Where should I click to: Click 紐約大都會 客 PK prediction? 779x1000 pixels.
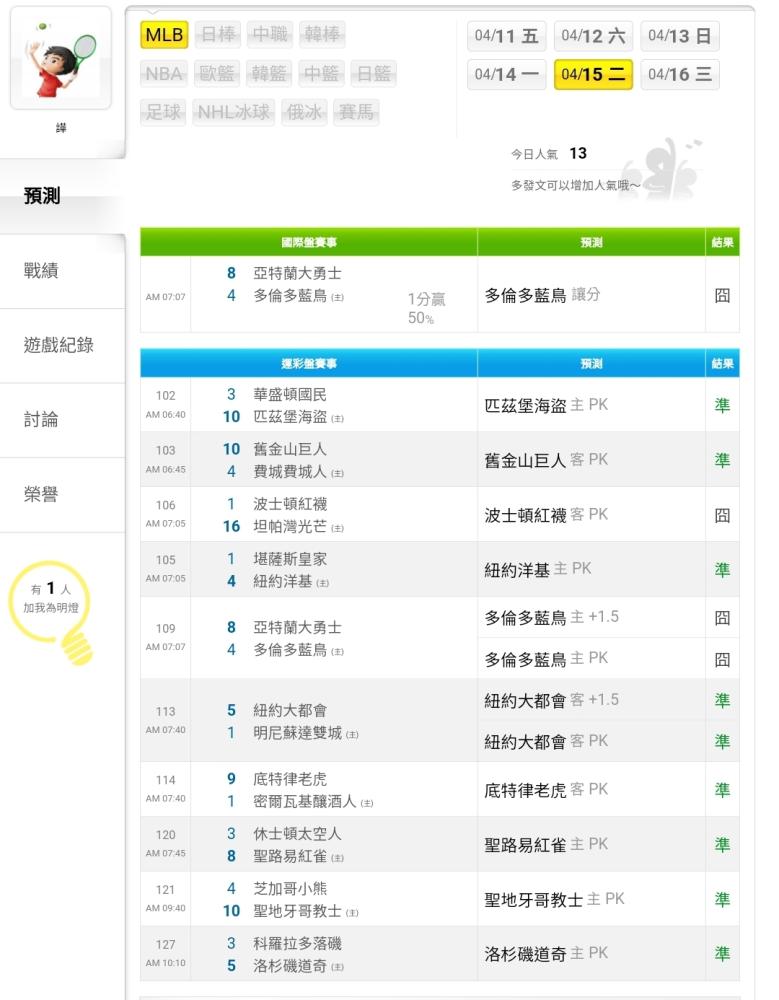(546, 741)
